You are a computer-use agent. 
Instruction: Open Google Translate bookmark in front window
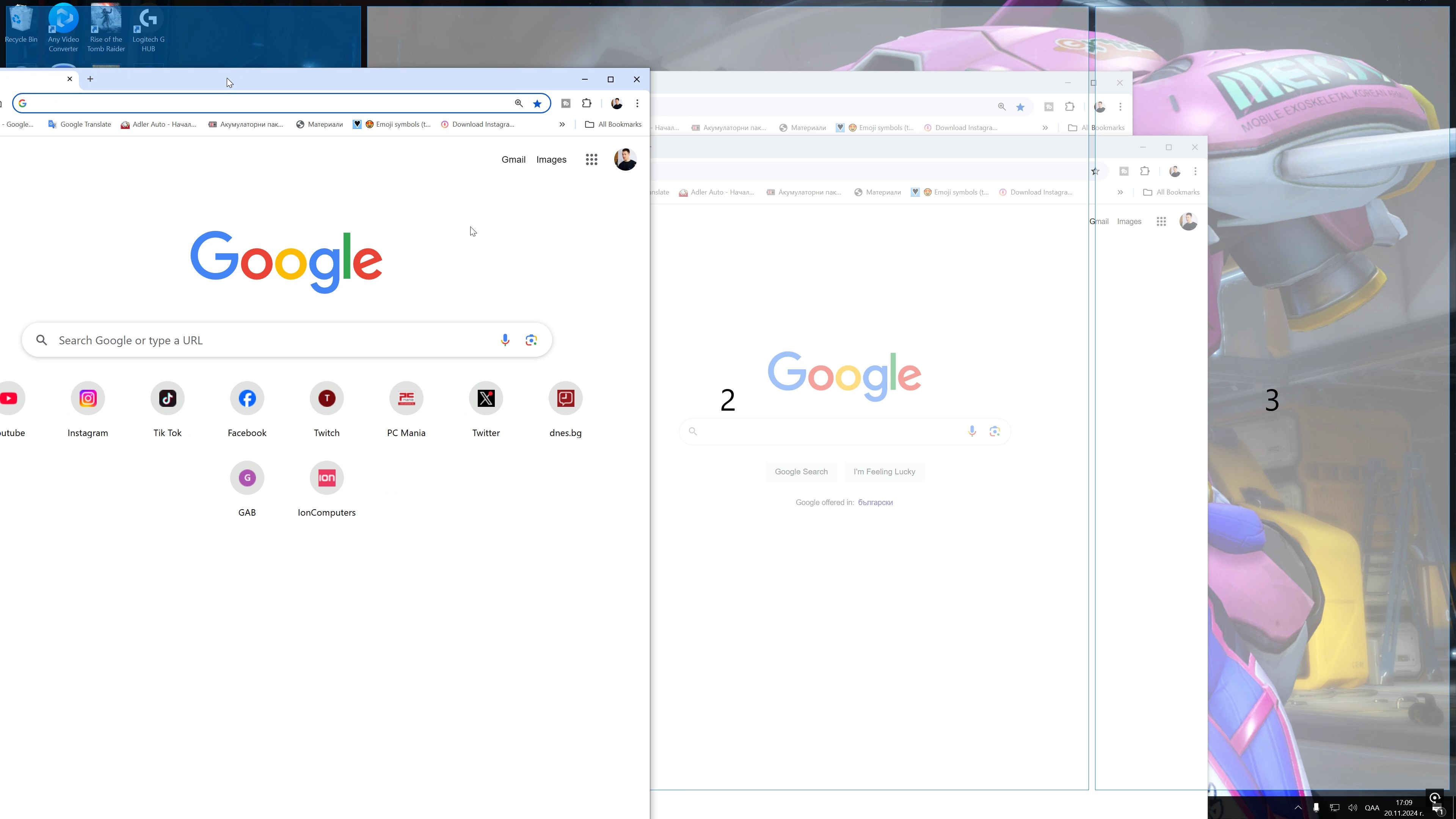[80, 124]
